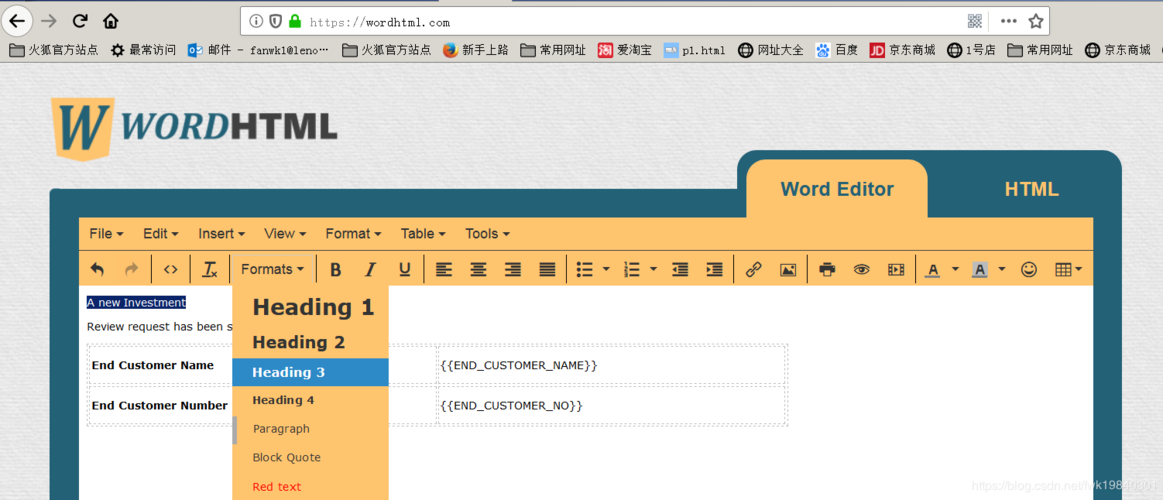This screenshot has width=1163, height=500.
Task: Click the browser forward arrow
Action: pyautogui.click(x=50, y=21)
